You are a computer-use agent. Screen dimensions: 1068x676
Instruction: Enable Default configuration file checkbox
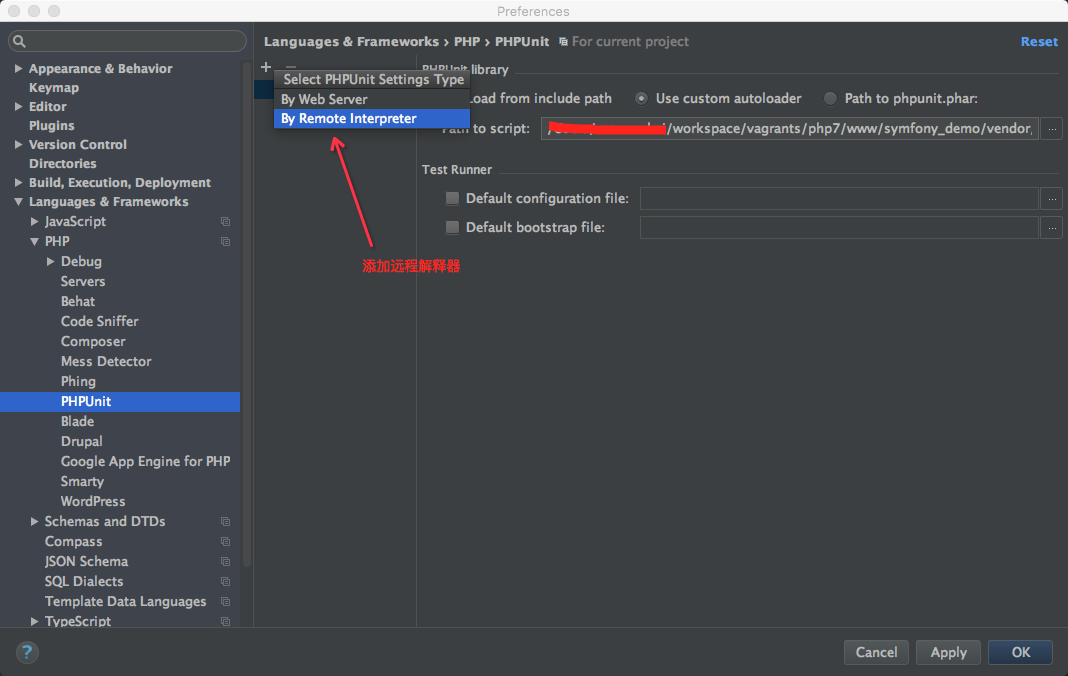click(452, 198)
